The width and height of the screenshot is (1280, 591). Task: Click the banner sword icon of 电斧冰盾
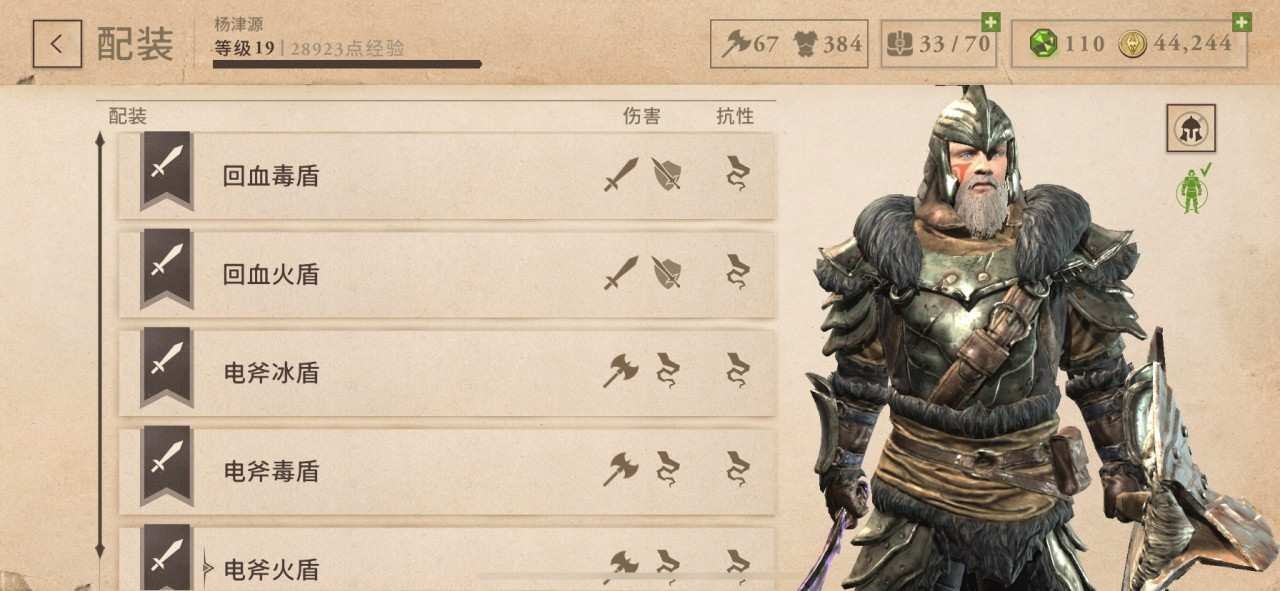tap(166, 366)
